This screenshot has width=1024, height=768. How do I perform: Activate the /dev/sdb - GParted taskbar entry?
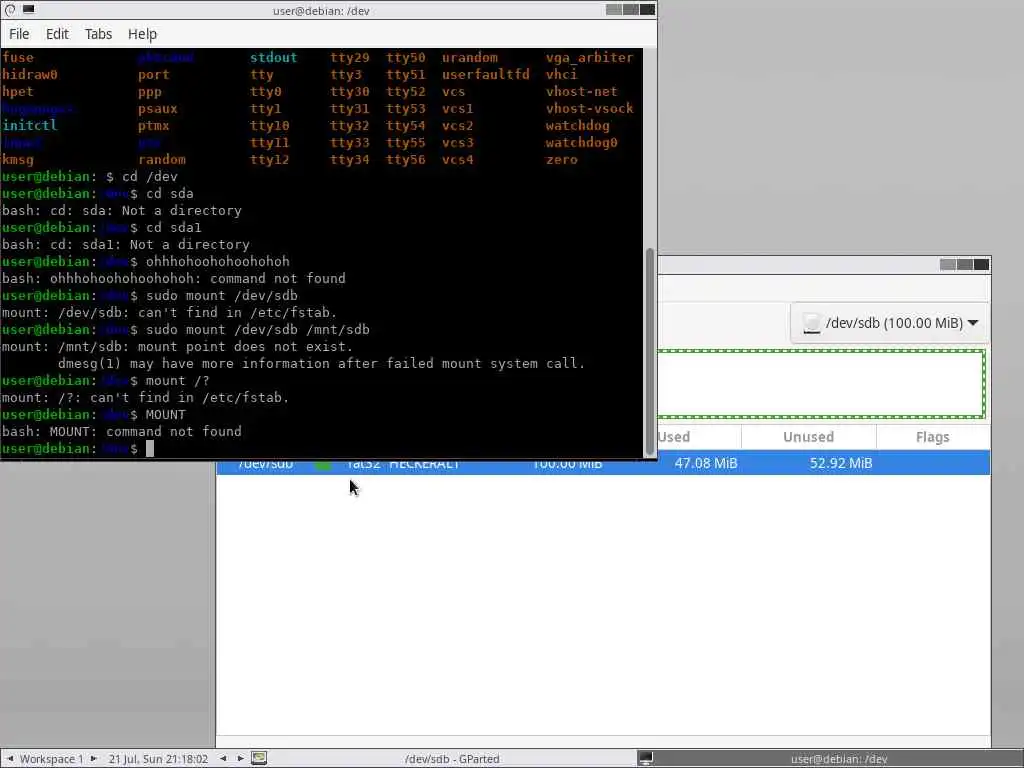point(452,759)
